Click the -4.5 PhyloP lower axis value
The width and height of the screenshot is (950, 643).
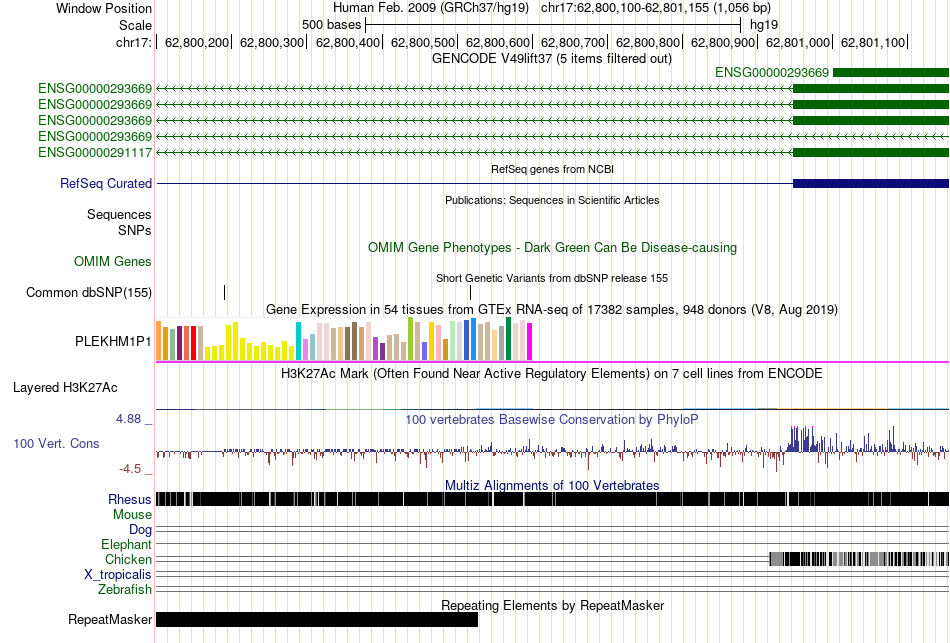(130, 469)
